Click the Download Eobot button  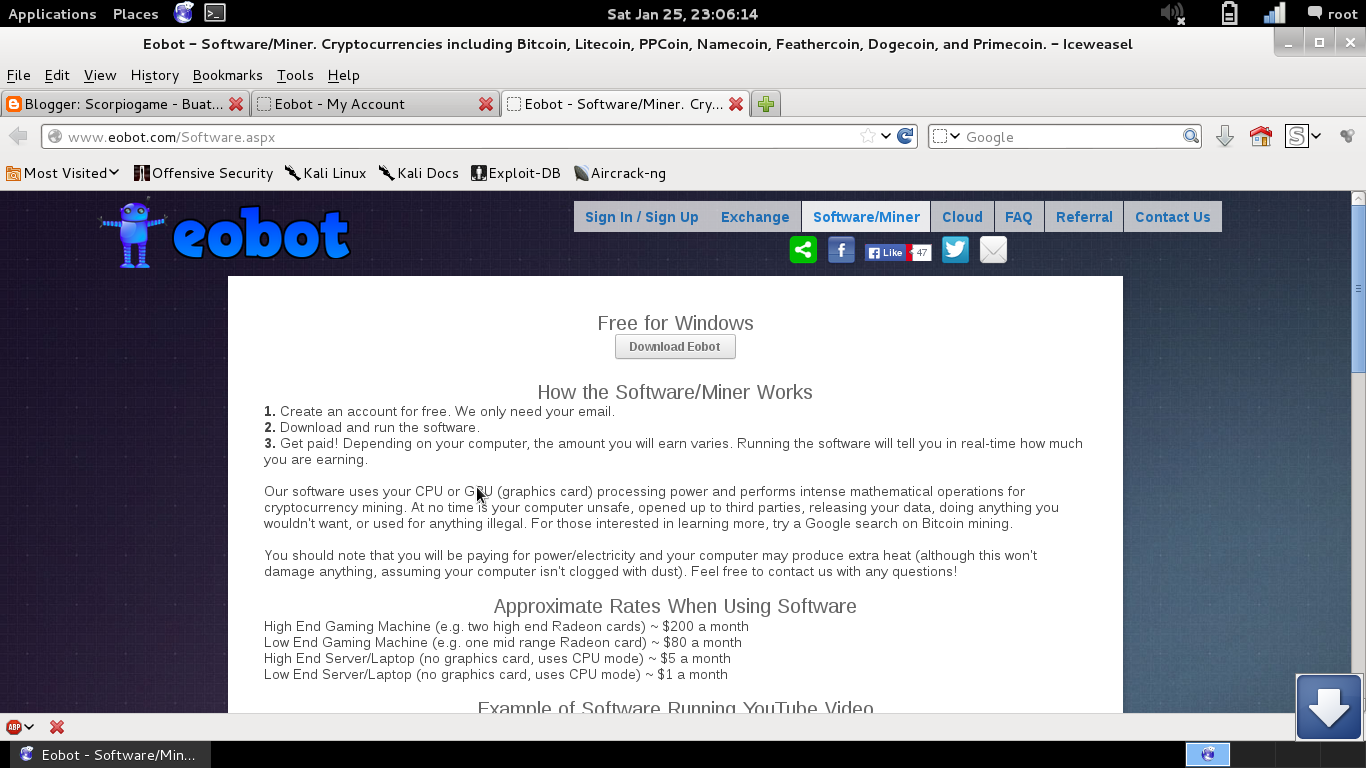pyautogui.click(x=675, y=346)
